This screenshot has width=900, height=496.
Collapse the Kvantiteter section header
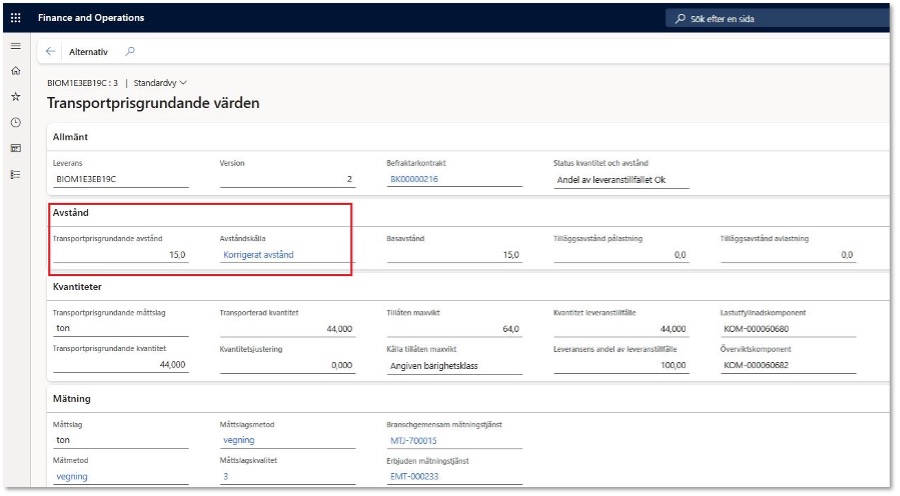click(80, 289)
